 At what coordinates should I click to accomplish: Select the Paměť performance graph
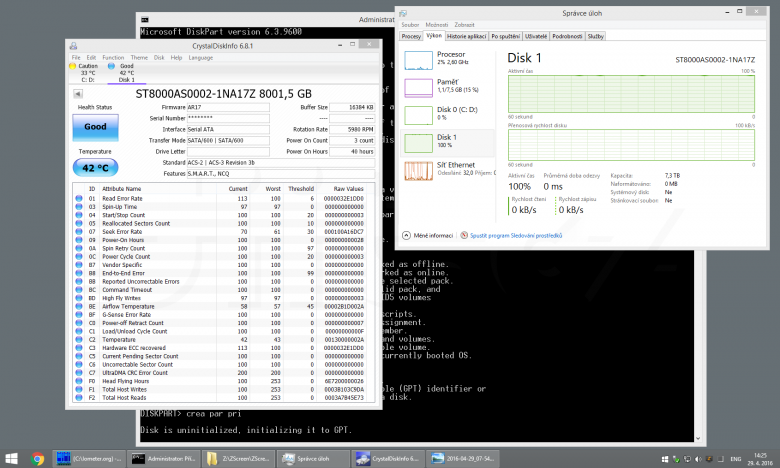point(418,88)
